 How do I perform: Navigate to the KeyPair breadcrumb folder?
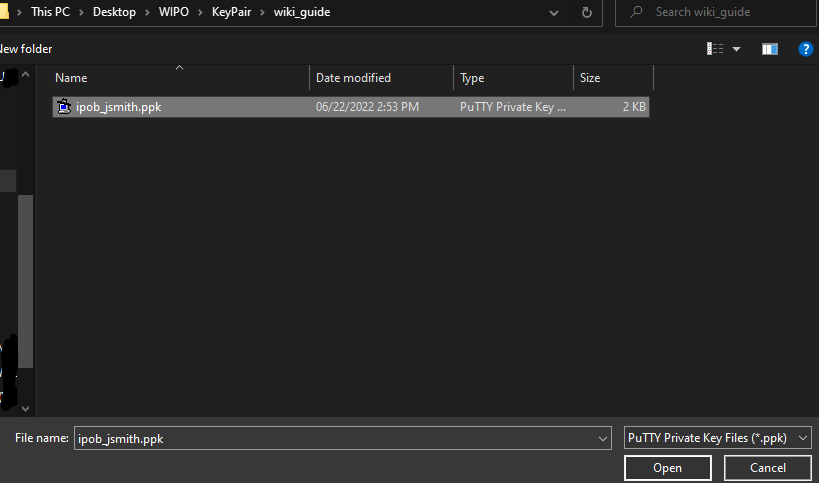click(230, 12)
